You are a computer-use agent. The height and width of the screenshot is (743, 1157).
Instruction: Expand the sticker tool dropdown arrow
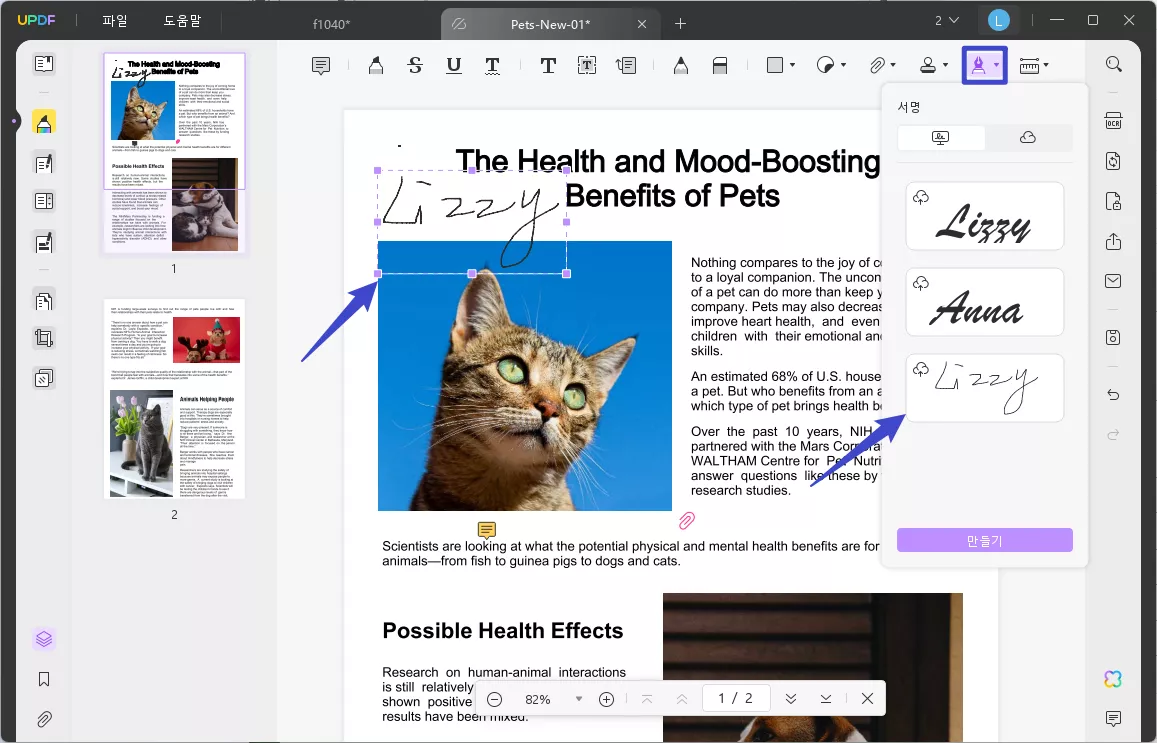pos(843,66)
